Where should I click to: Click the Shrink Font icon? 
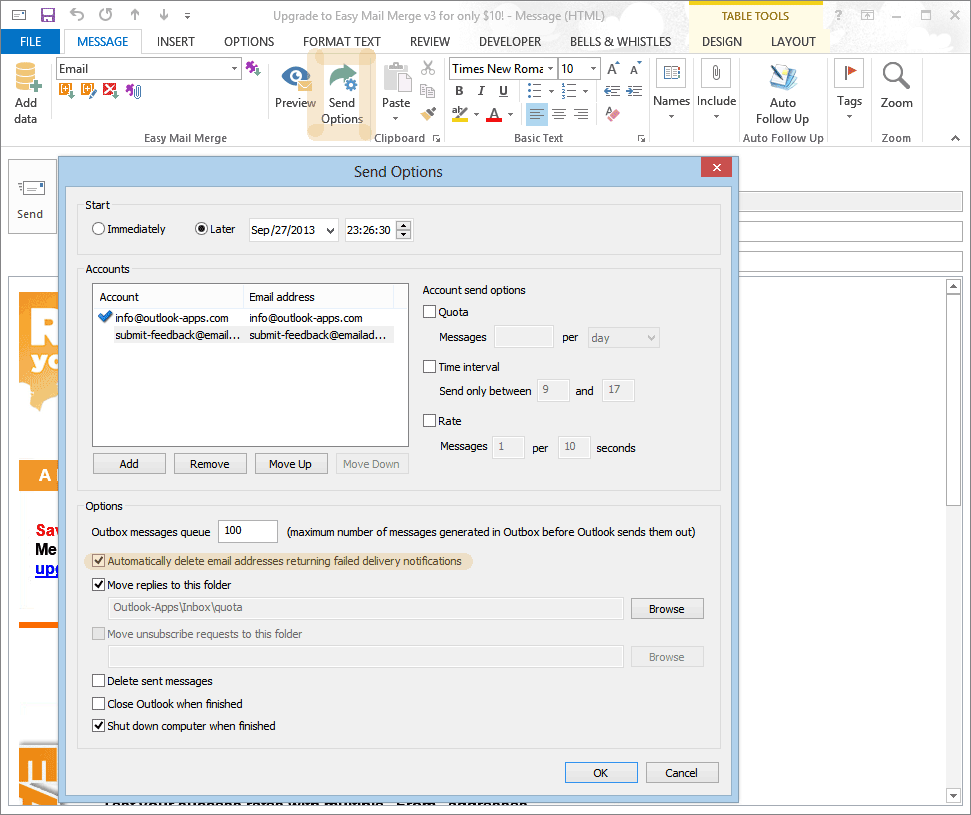[635, 68]
